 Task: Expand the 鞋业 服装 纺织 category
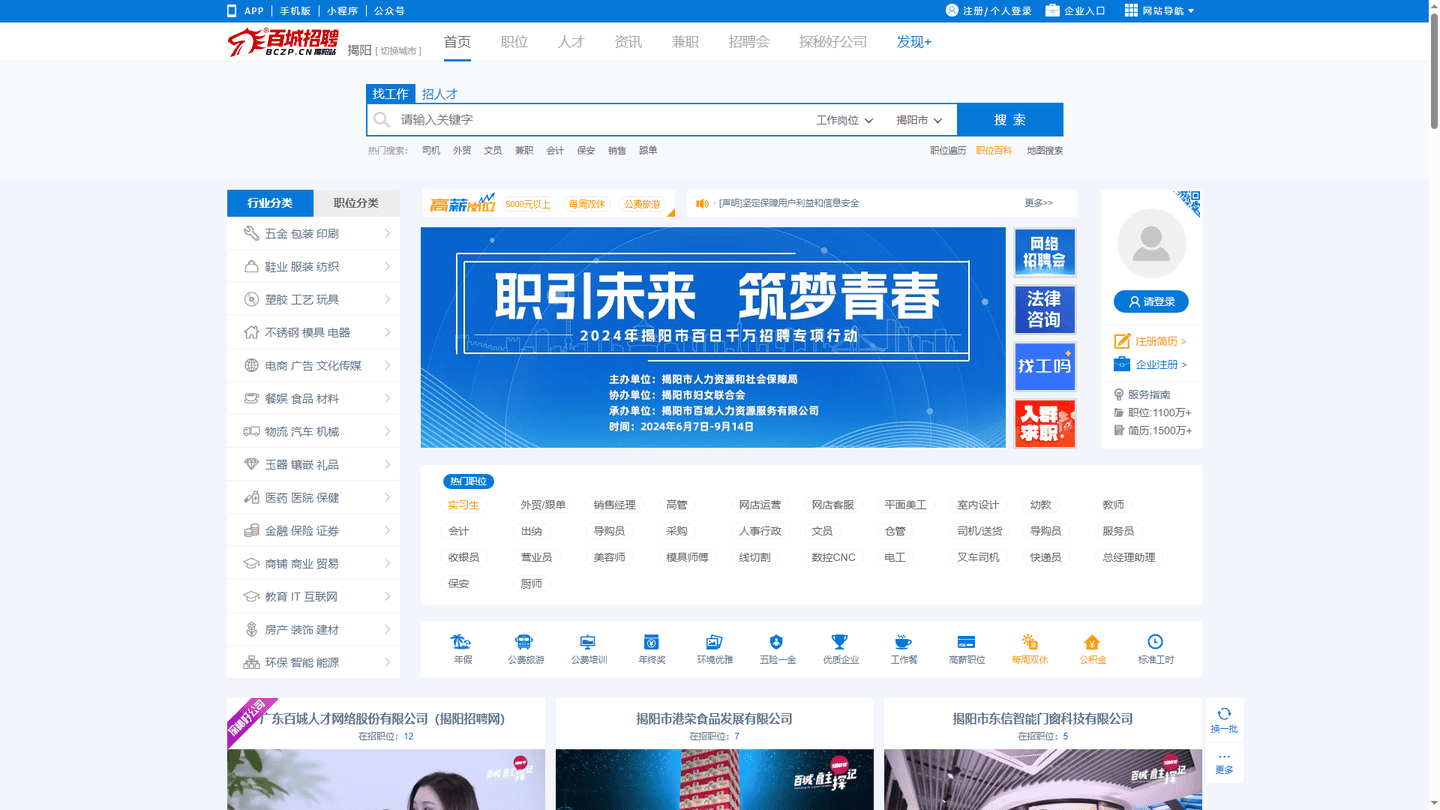pyautogui.click(x=313, y=267)
